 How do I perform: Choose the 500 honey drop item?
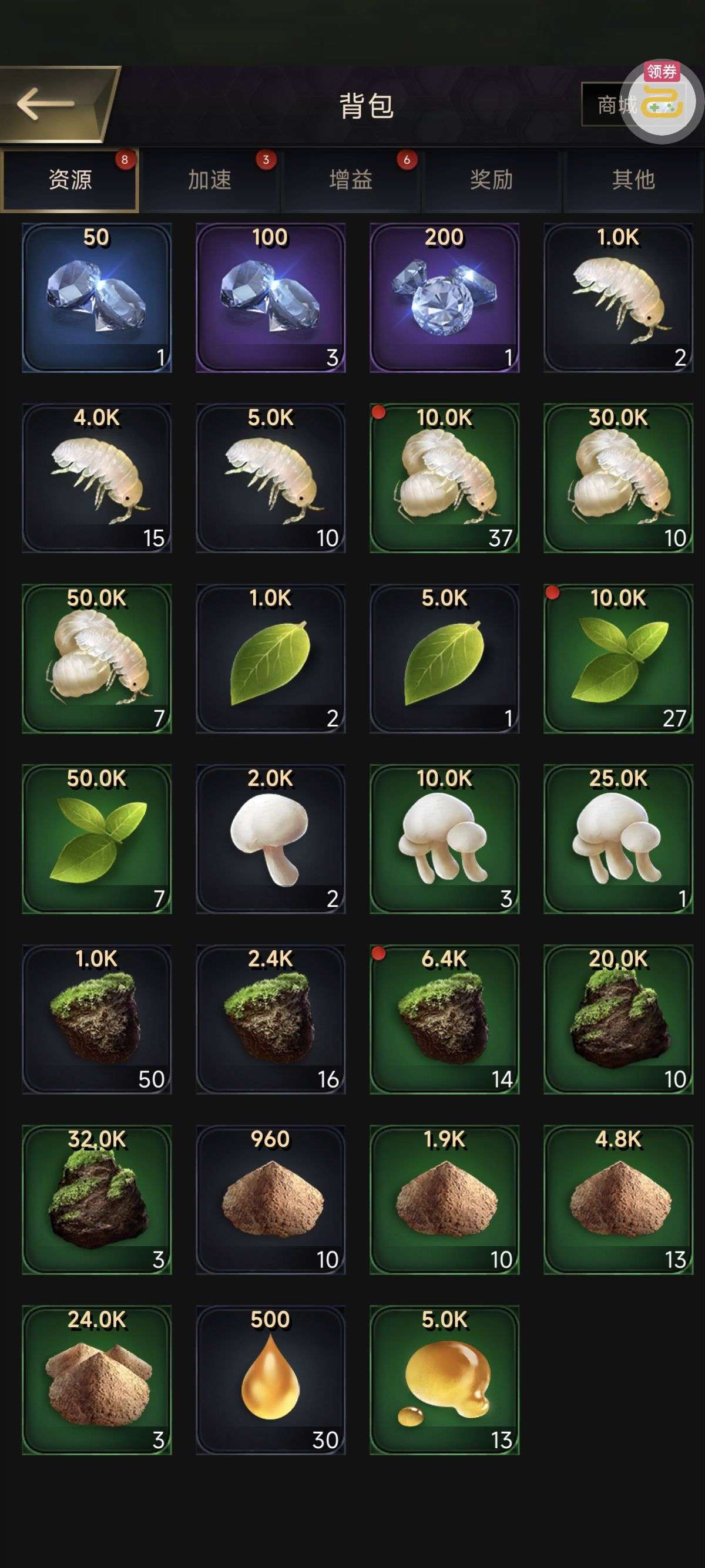pyautogui.click(x=270, y=1380)
